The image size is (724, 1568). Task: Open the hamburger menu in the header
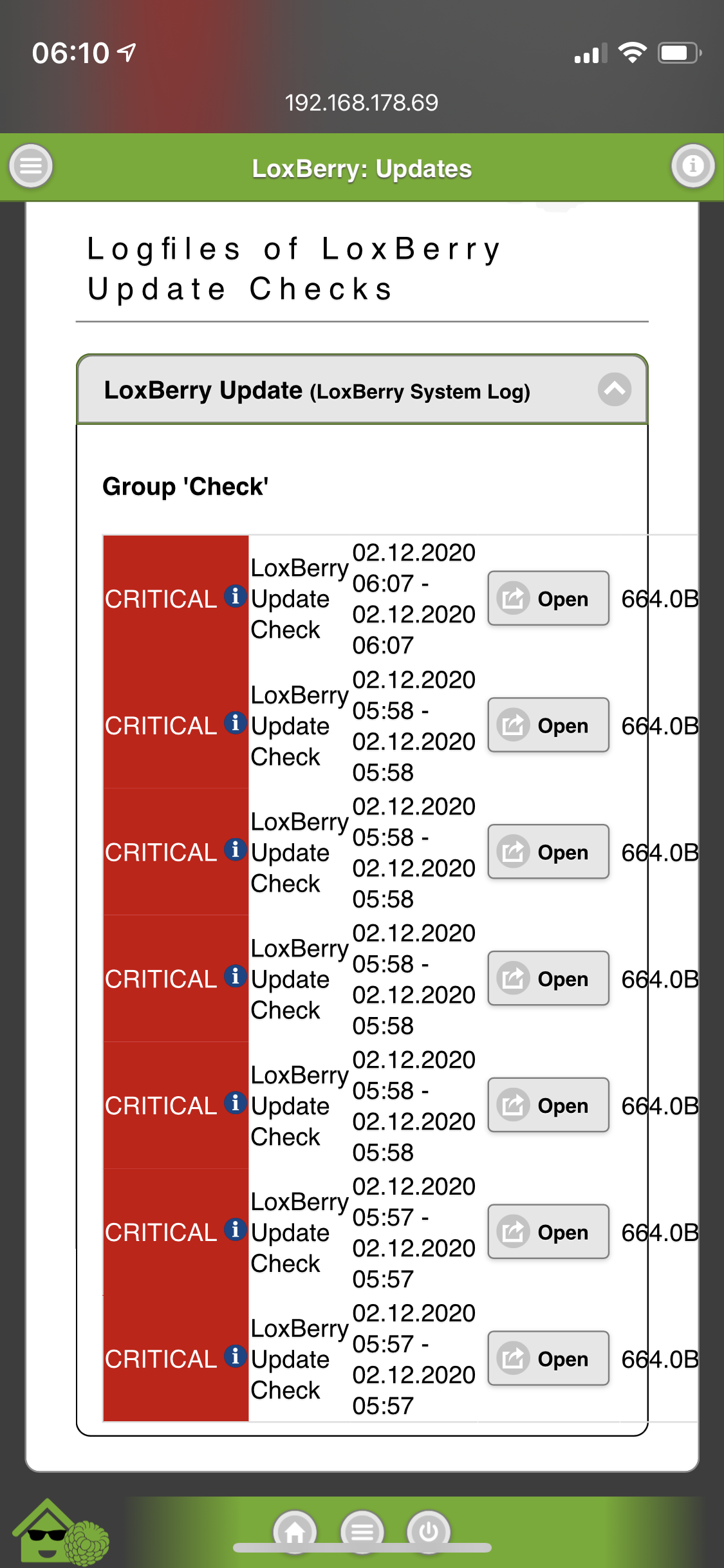coord(31,166)
